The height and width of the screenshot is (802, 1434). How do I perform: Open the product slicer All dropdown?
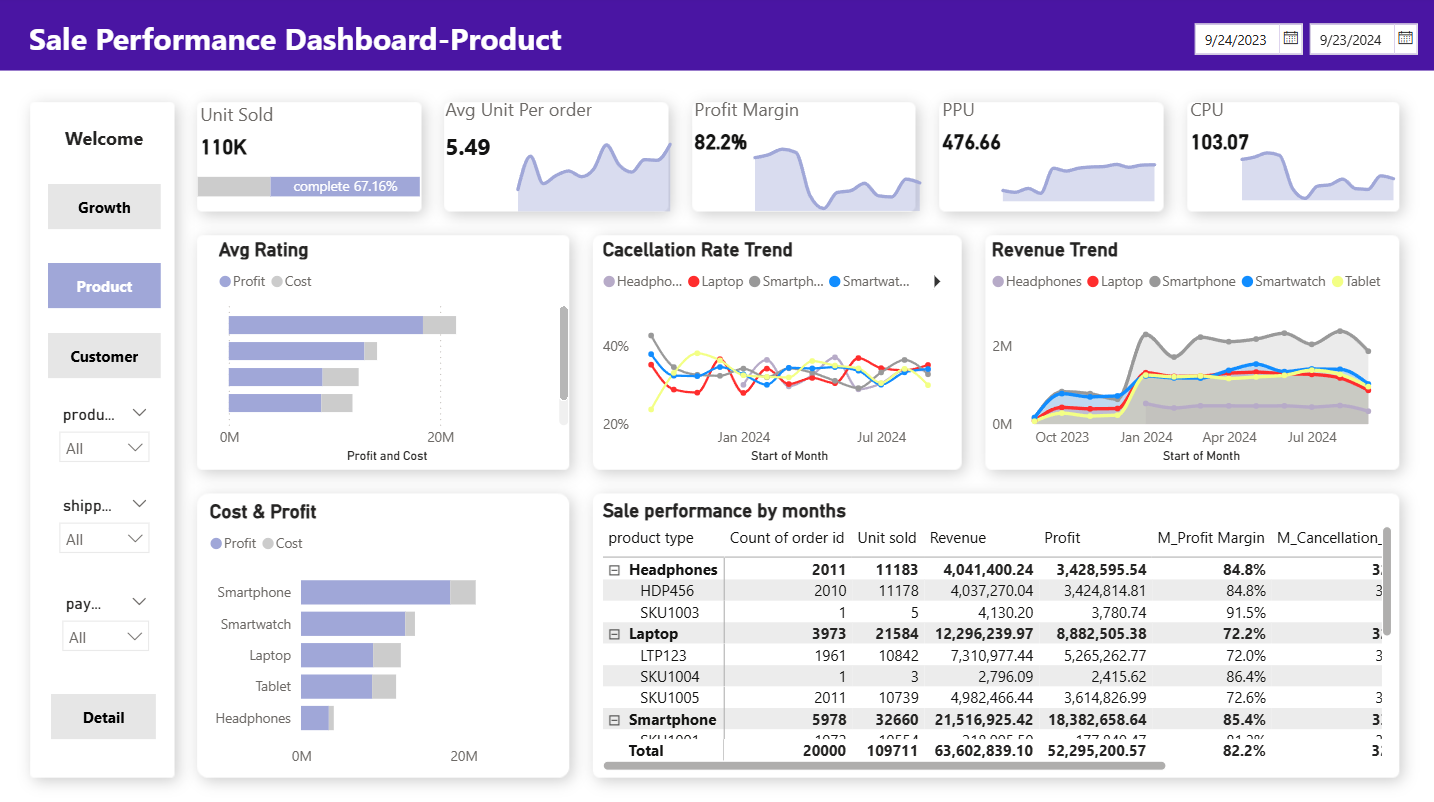click(x=105, y=448)
